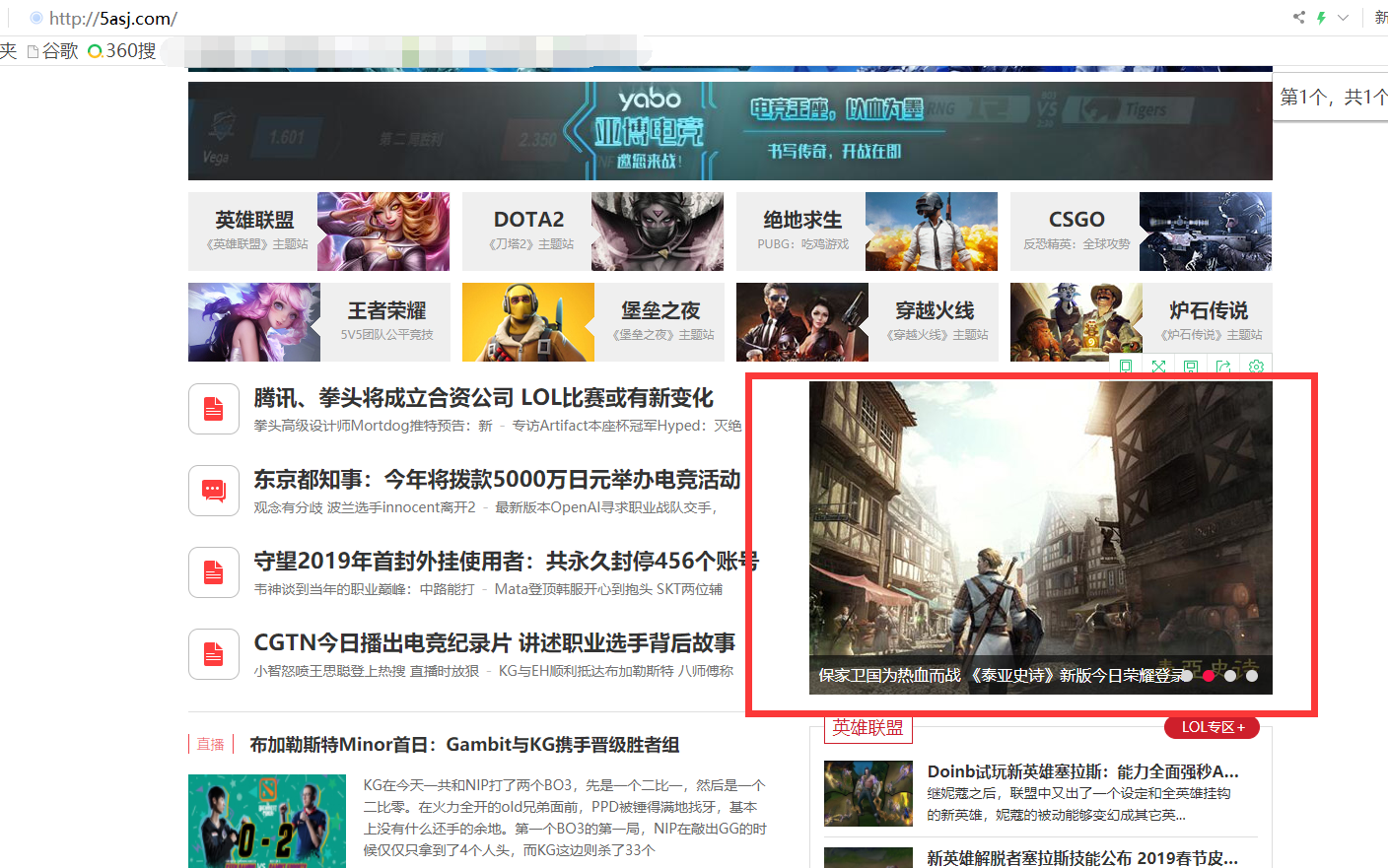
Task: Open sub-link 专访Artifact本座杯冠军Hyped
Action: click(627, 426)
